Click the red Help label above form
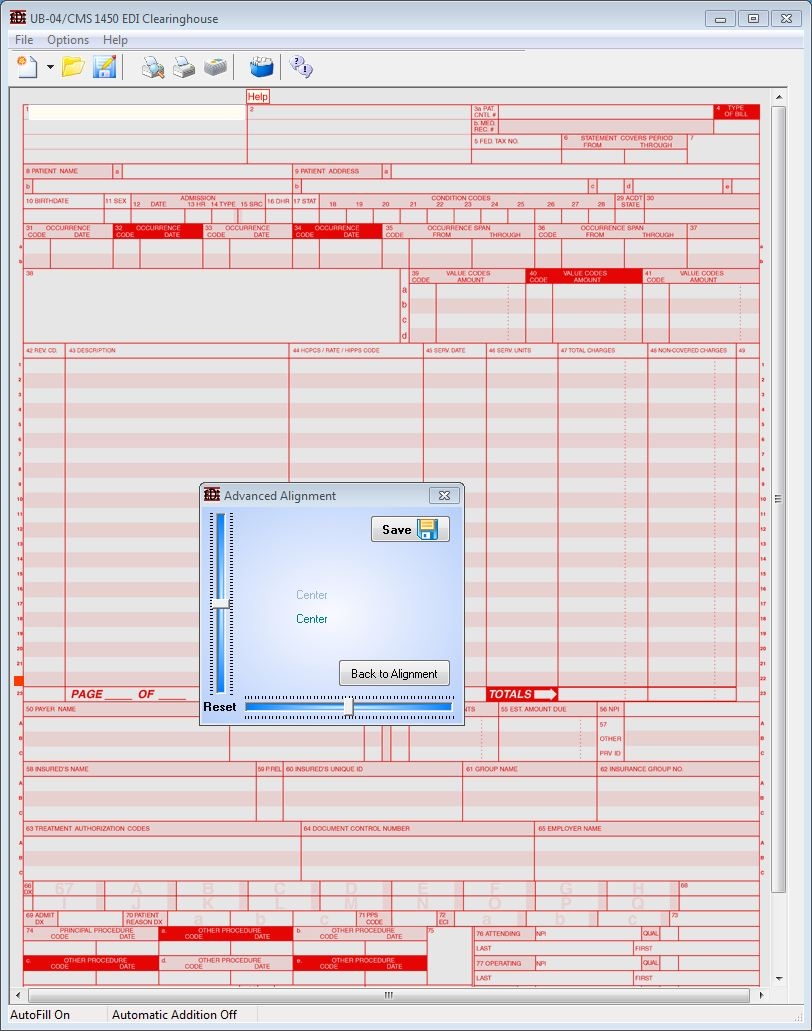 pyautogui.click(x=258, y=97)
